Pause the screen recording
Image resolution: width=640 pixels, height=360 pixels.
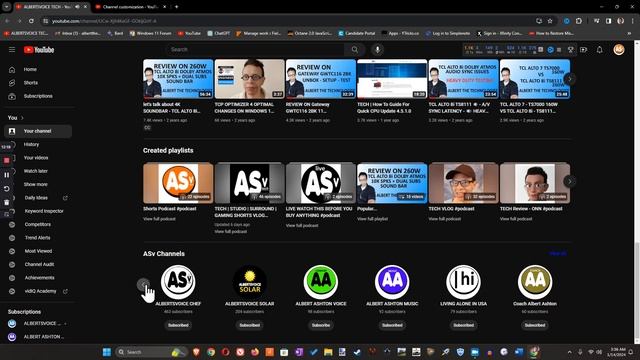(x=6, y=175)
